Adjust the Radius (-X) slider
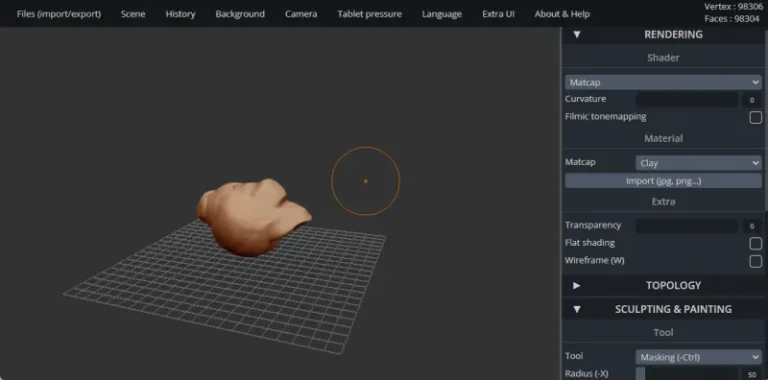The image size is (768, 380). [687, 374]
